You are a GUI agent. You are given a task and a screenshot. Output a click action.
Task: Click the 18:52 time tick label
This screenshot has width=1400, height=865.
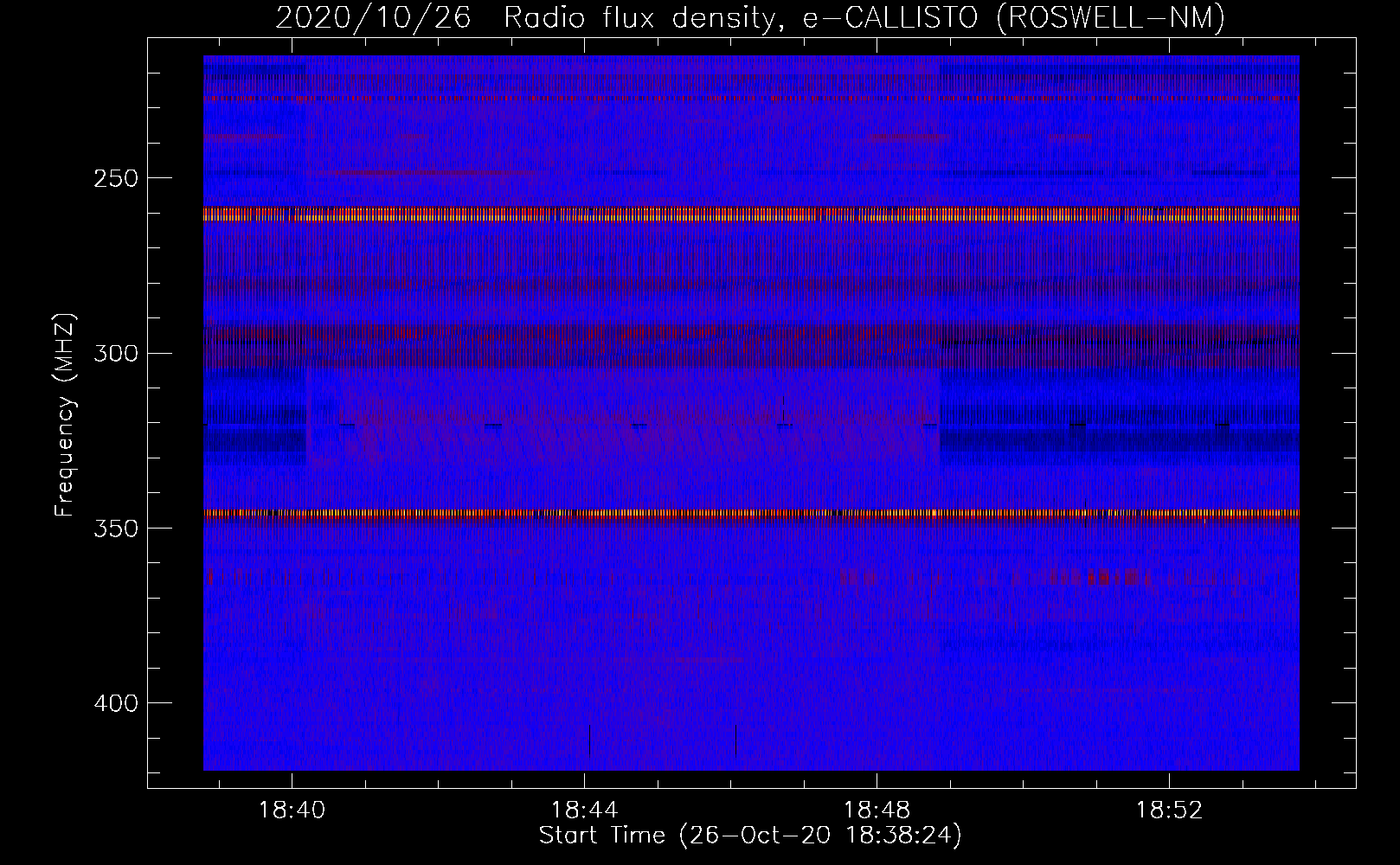coord(1170,810)
